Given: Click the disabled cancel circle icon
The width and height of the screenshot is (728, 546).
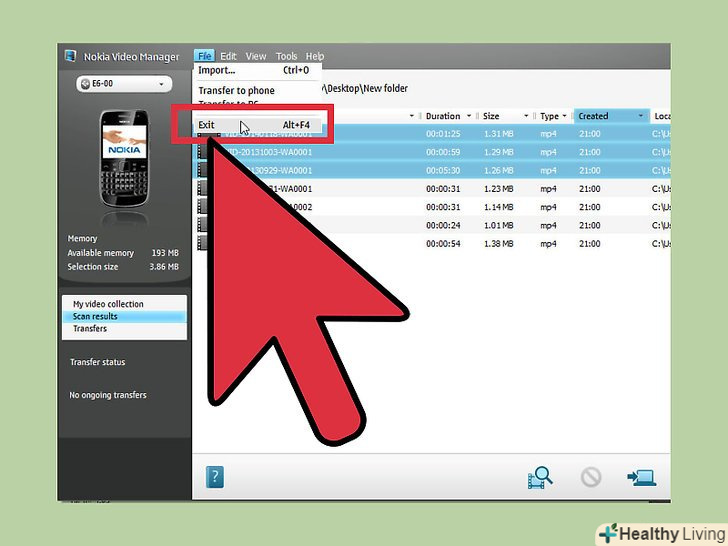Looking at the screenshot, I should pyautogui.click(x=591, y=477).
